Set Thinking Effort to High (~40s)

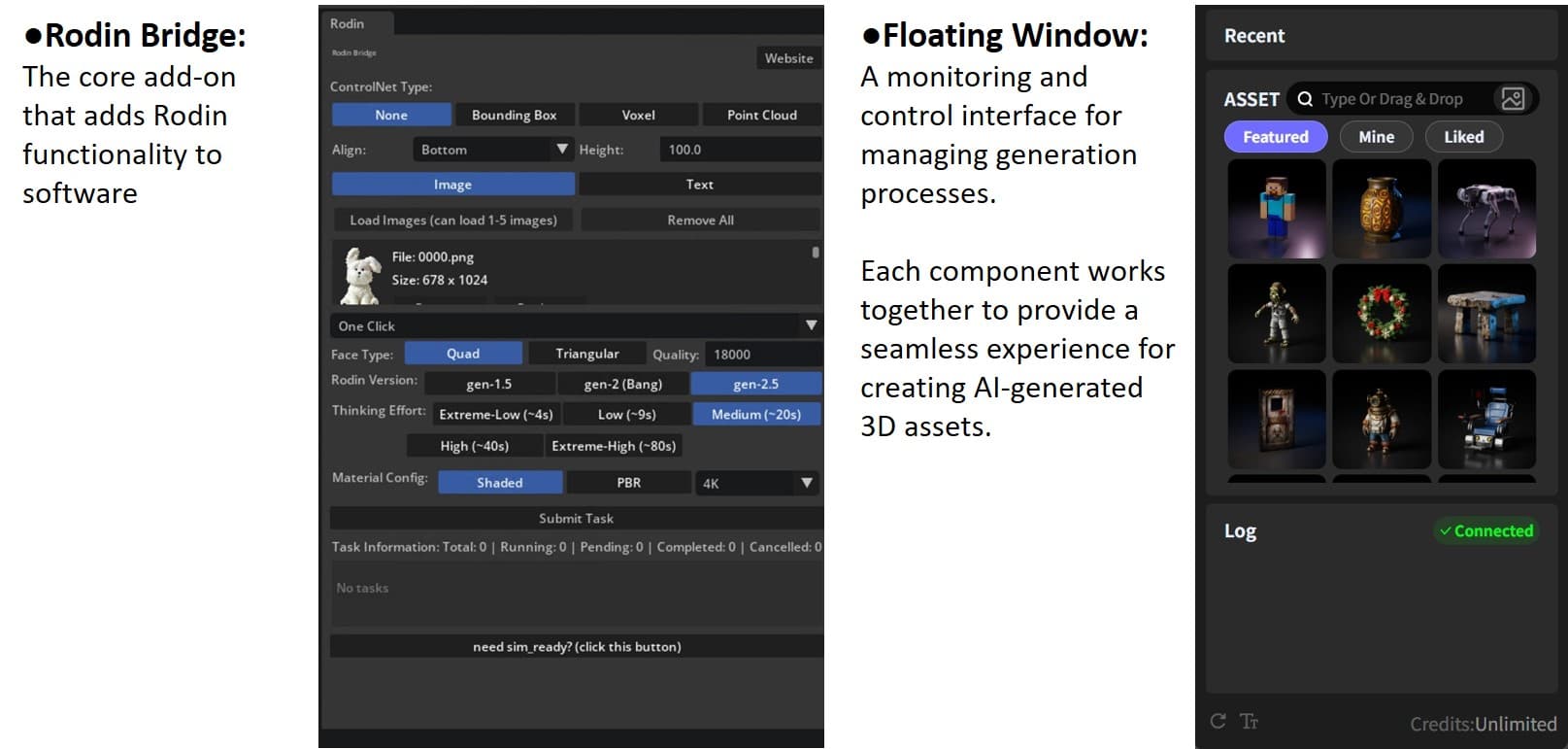pos(475,446)
